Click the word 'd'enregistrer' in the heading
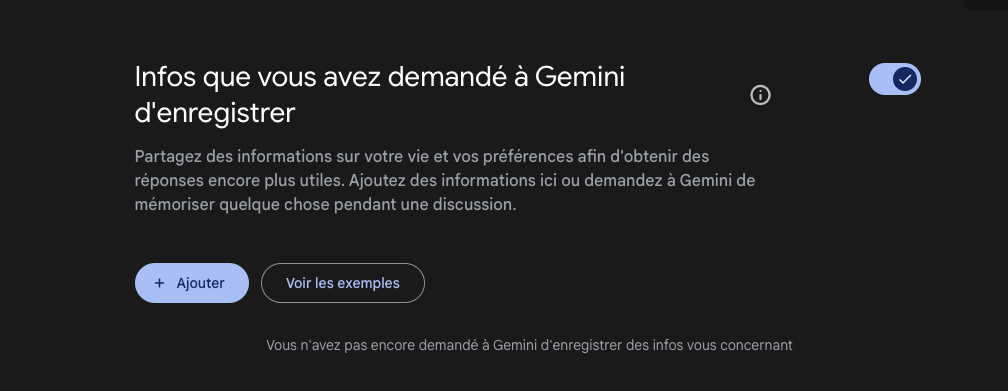This screenshot has width=1008, height=391. pyautogui.click(x=215, y=113)
